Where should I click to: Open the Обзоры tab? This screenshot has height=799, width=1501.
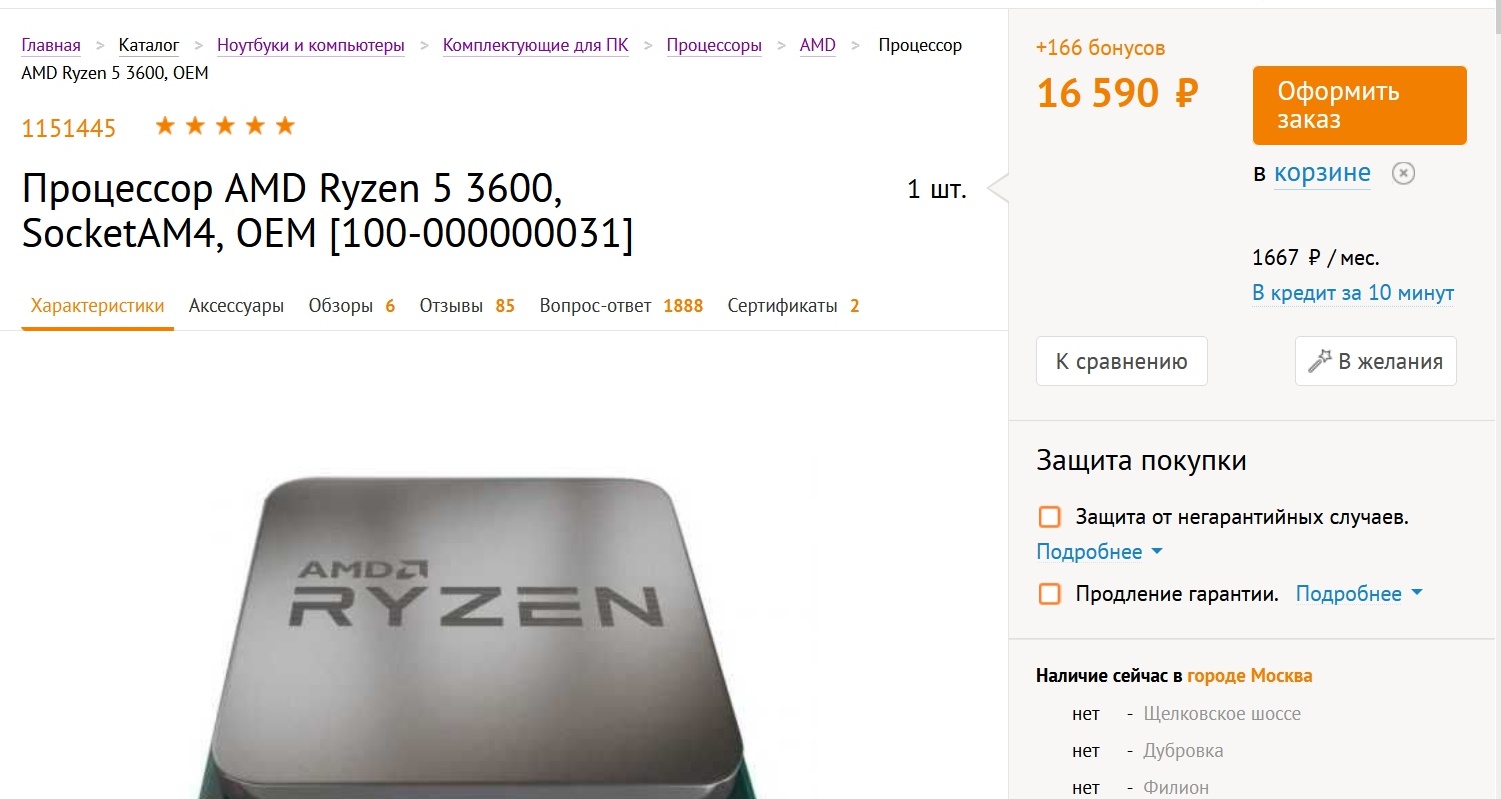point(352,306)
